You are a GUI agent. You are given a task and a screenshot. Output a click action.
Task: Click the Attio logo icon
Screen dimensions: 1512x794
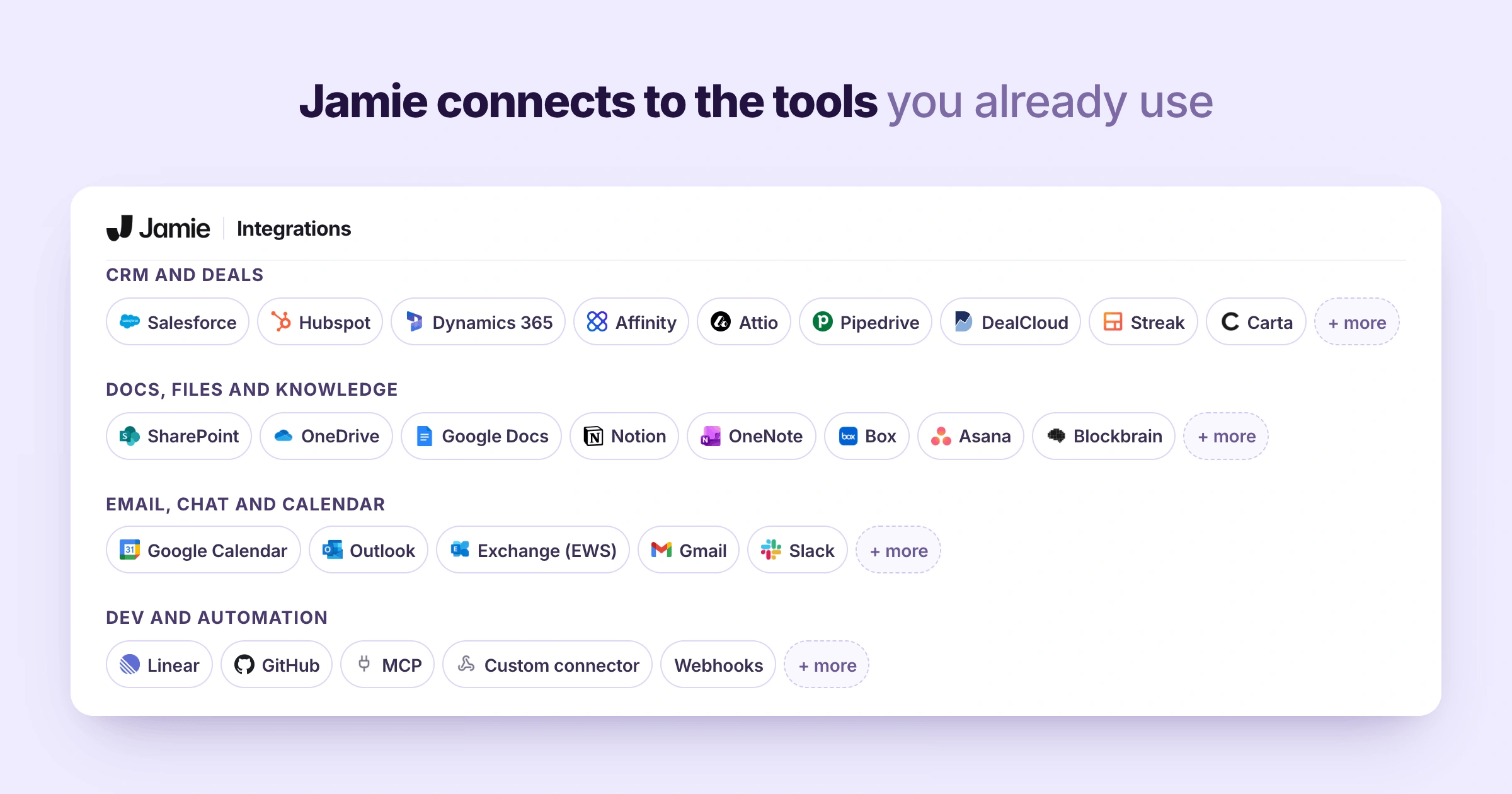[721, 322]
